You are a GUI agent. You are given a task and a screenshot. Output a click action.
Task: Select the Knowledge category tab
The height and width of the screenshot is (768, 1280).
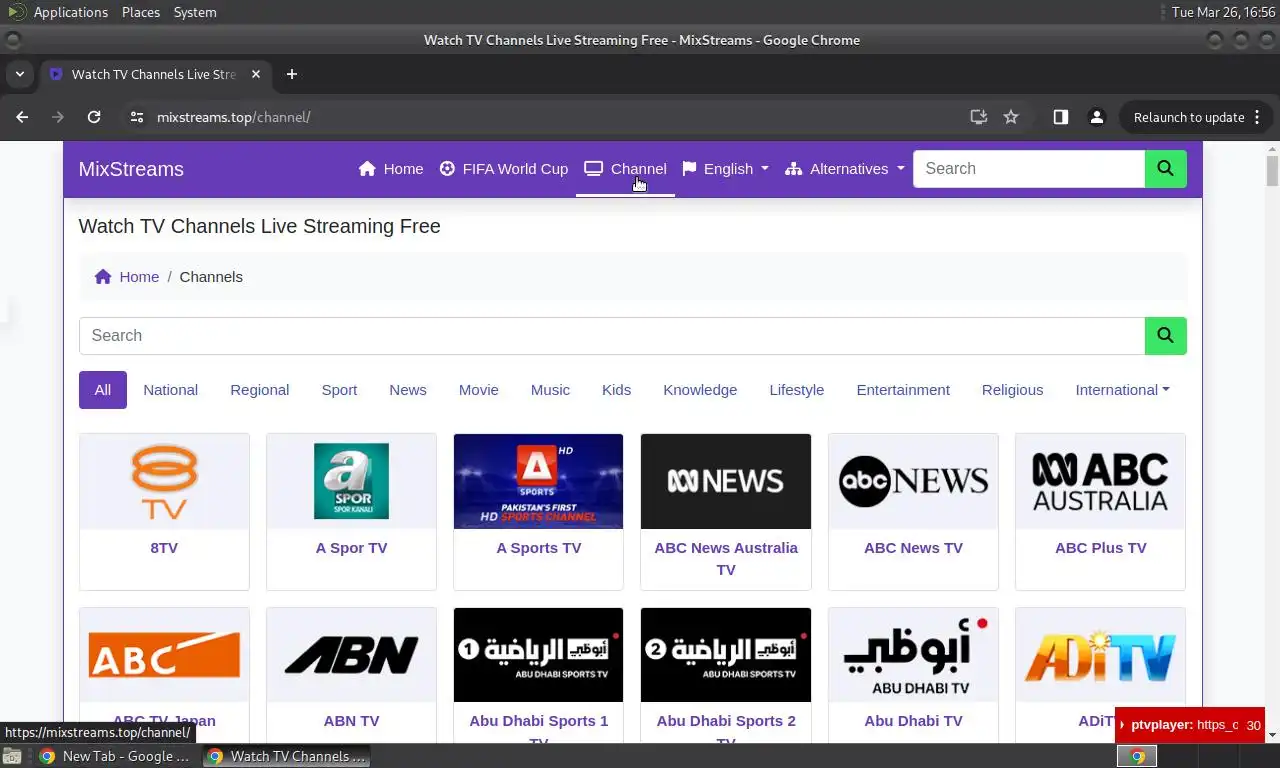pyautogui.click(x=700, y=390)
